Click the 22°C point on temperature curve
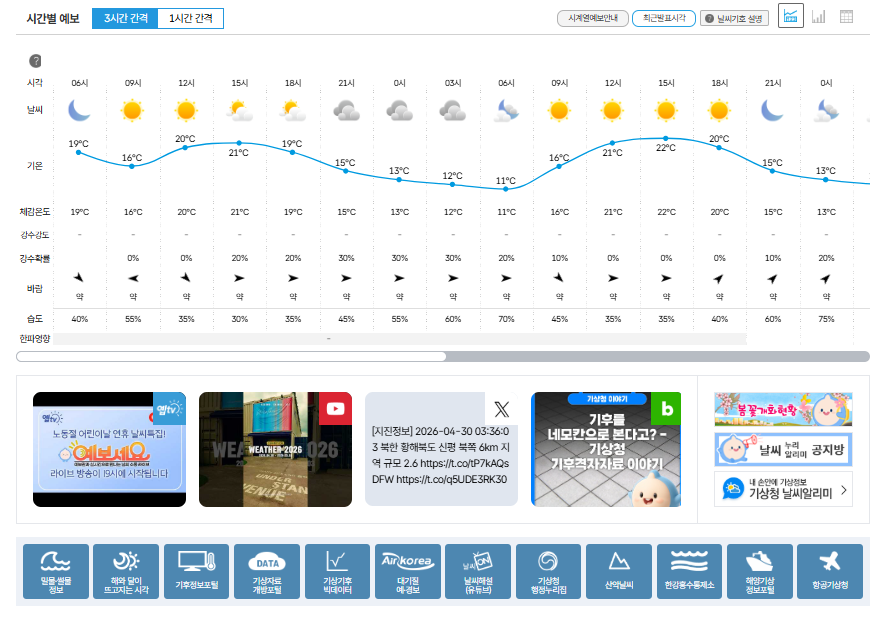Viewport: 893px width, 628px height. 666,138
